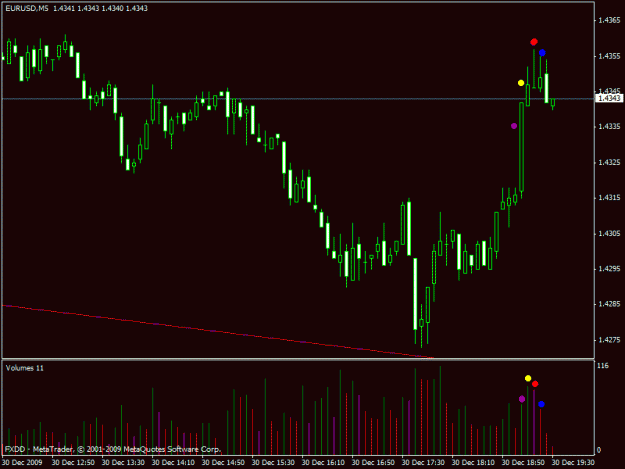Click the 30 Dec 13:30 time label

point(123,462)
